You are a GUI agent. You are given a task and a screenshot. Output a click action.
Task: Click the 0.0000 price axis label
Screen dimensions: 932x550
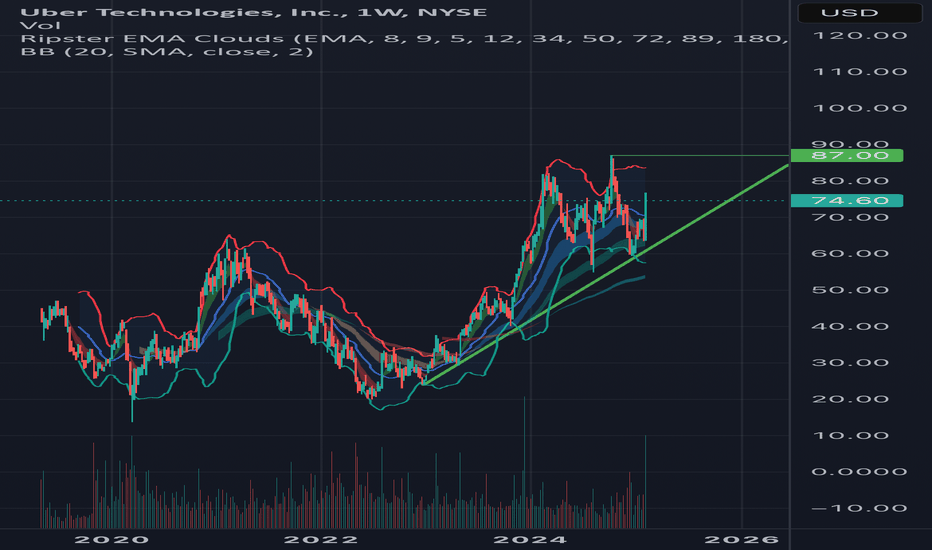pos(859,472)
